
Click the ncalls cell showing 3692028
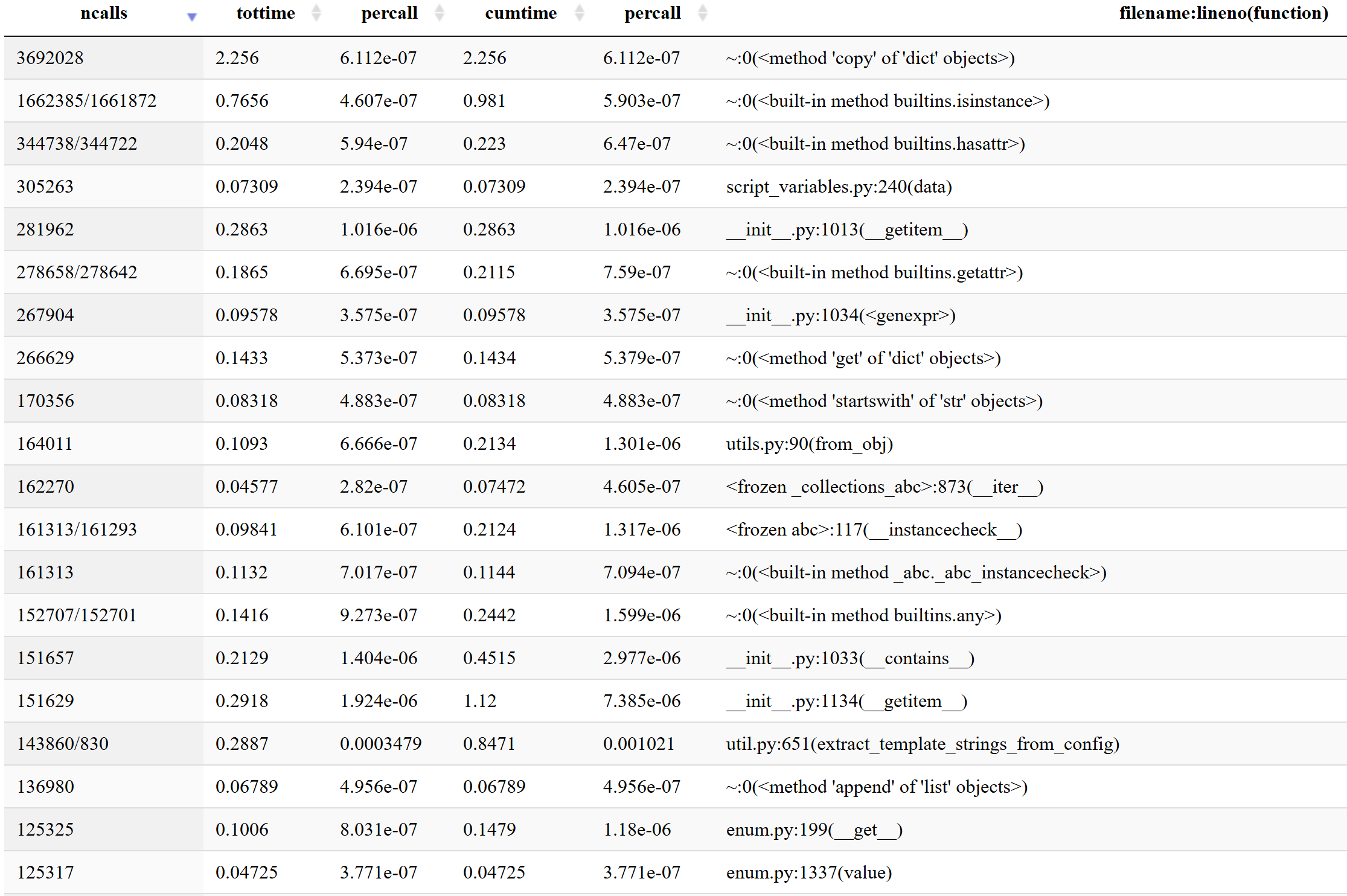50,58
